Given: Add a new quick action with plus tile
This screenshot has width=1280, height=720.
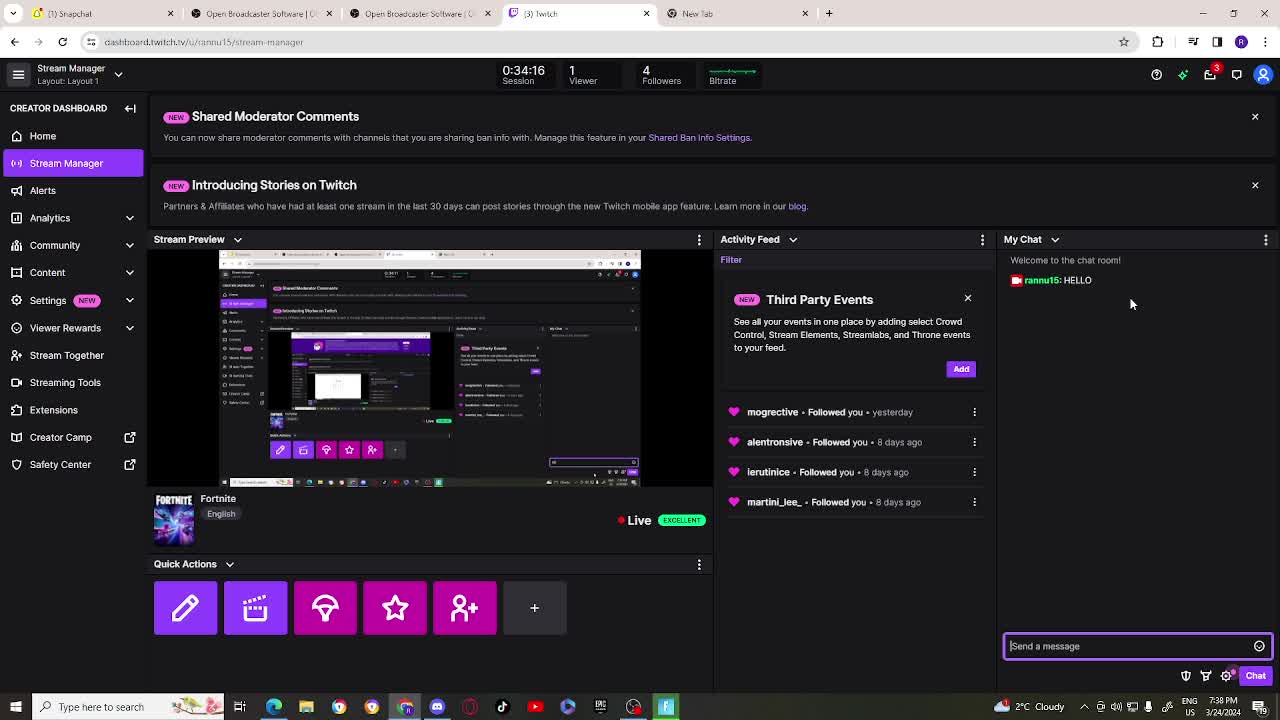Looking at the screenshot, I should click(x=535, y=608).
